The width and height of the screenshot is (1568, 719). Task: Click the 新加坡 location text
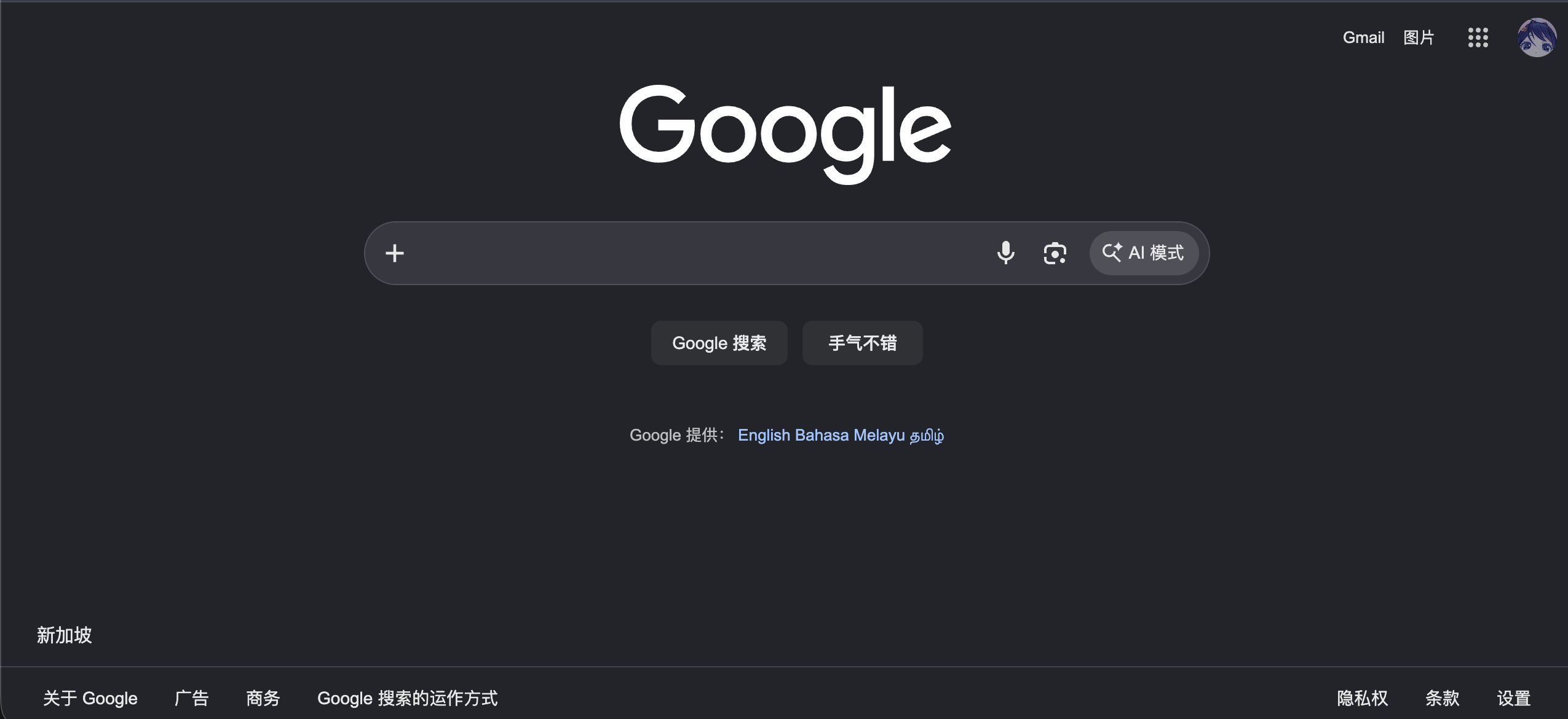[65, 635]
